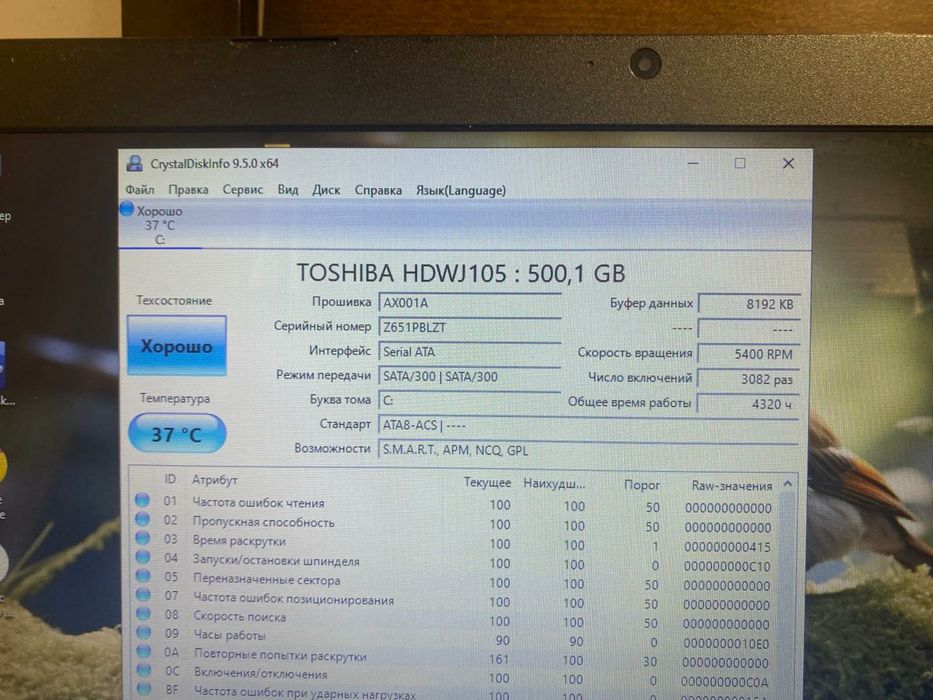Screen dimensions: 933x700
Task: Maximize the CrystalDiskInfo window
Action: (740, 163)
